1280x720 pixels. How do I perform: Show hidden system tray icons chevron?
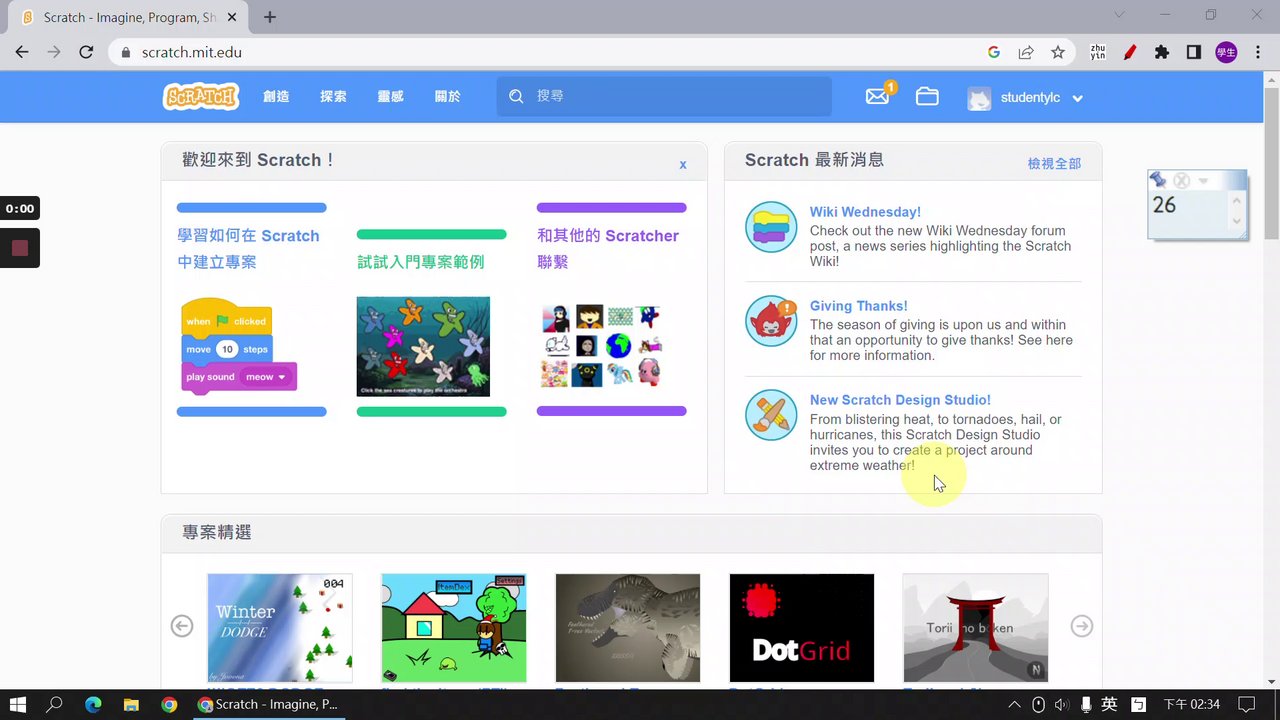coord(1014,705)
